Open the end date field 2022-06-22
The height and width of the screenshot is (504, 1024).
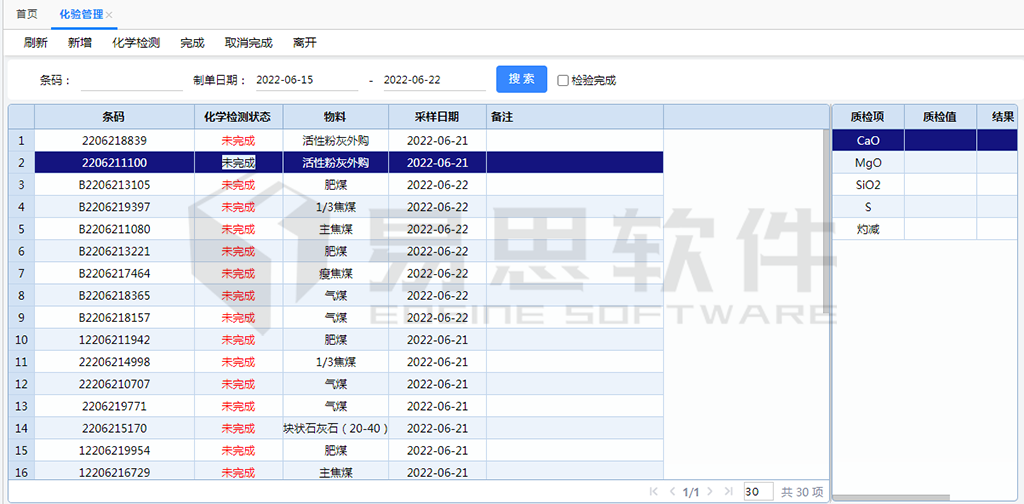(430, 80)
